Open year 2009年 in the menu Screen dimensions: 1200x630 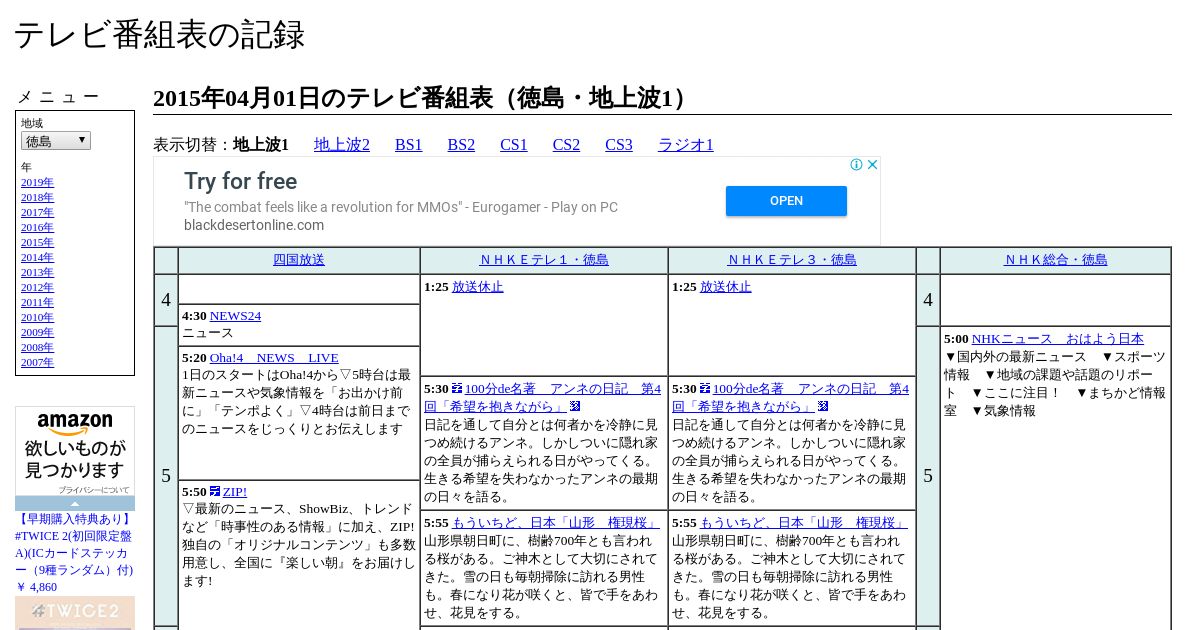(37, 333)
